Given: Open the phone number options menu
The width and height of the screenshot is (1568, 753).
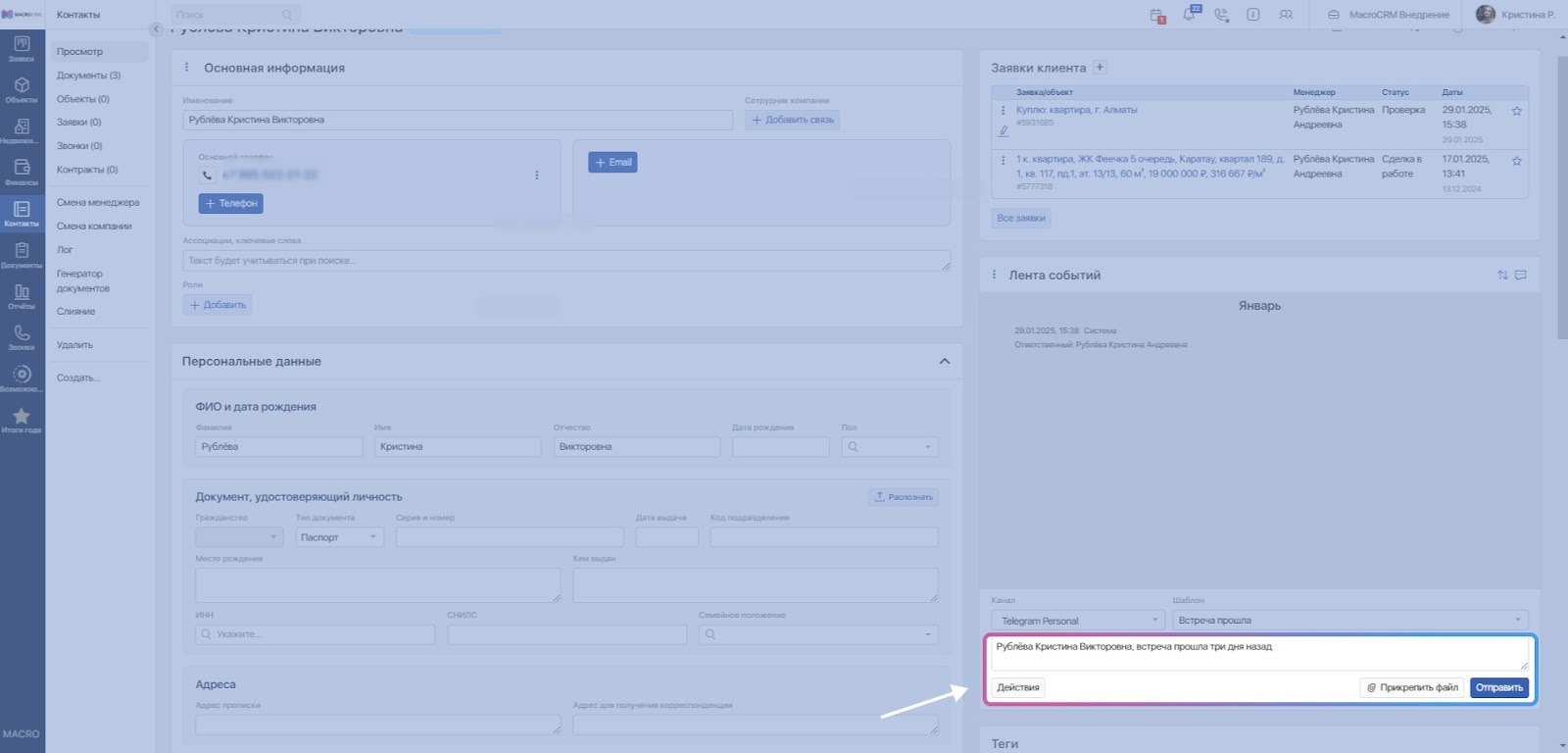Looking at the screenshot, I should (x=536, y=176).
